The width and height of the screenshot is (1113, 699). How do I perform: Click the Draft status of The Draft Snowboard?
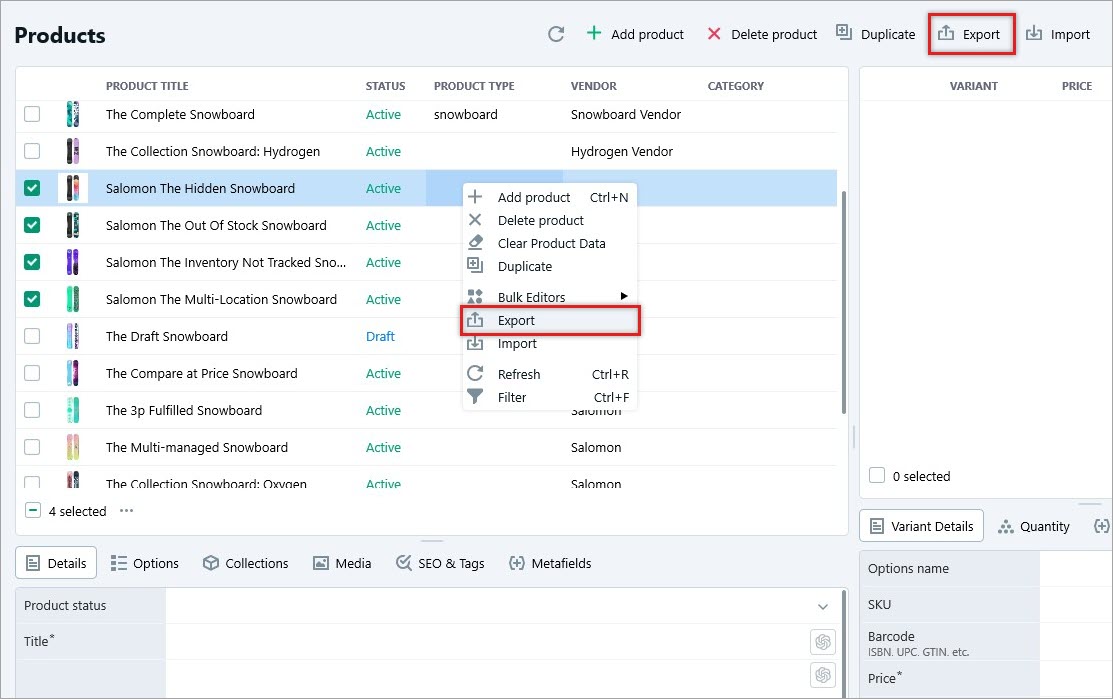pyautogui.click(x=380, y=336)
